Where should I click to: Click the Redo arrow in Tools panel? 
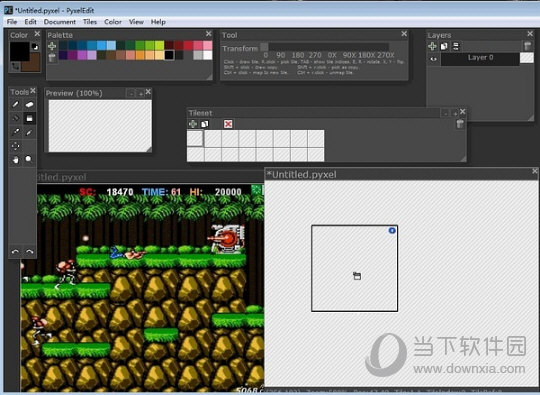pos(30,252)
